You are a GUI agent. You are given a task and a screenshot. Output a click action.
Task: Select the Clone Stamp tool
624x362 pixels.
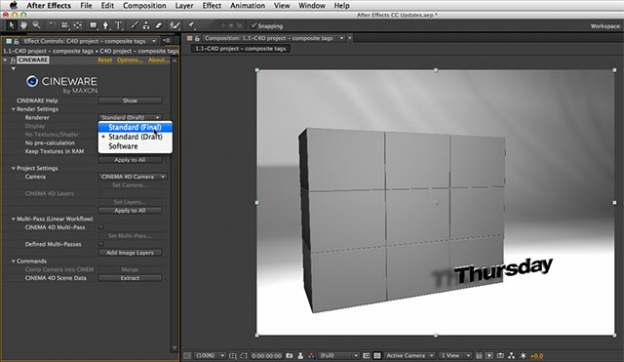(146, 25)
